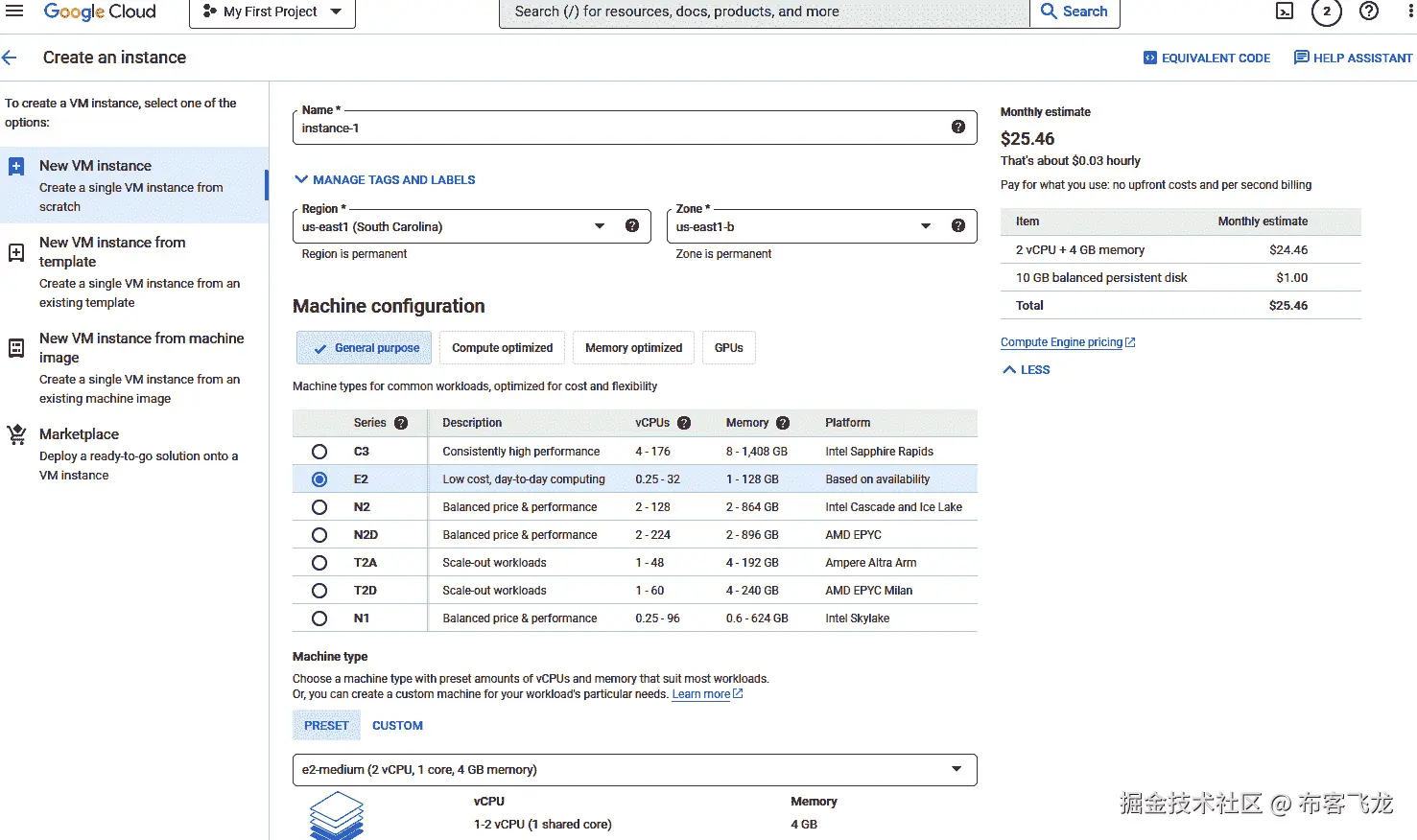Screen dimensions: 1417x840
Task: Switch to Compute optimized tab
Action: pyautogui.click(x=502, y=348)
